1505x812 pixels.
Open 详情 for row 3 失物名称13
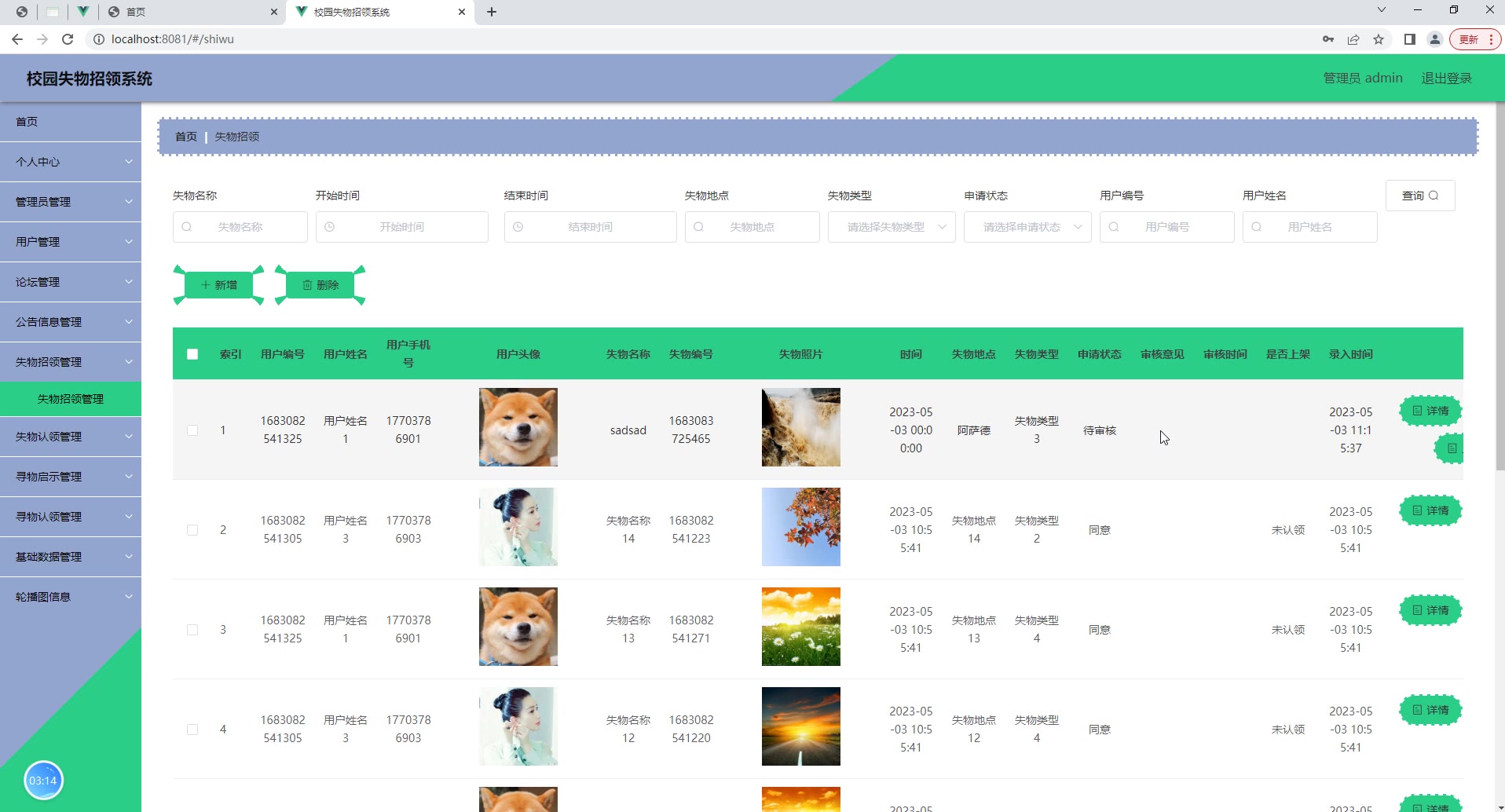[1430, 610]
